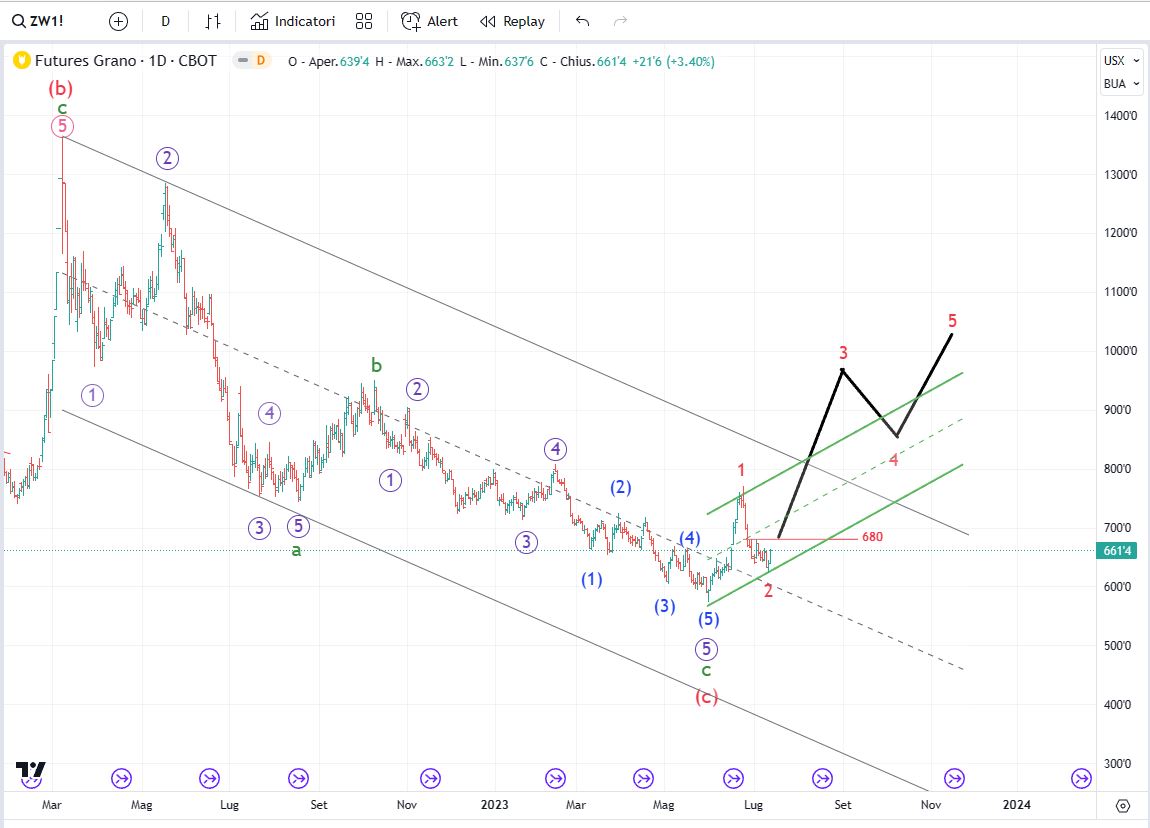Select the red (b) label at top
1150x828 pixels.
click(x=61, y=89)
